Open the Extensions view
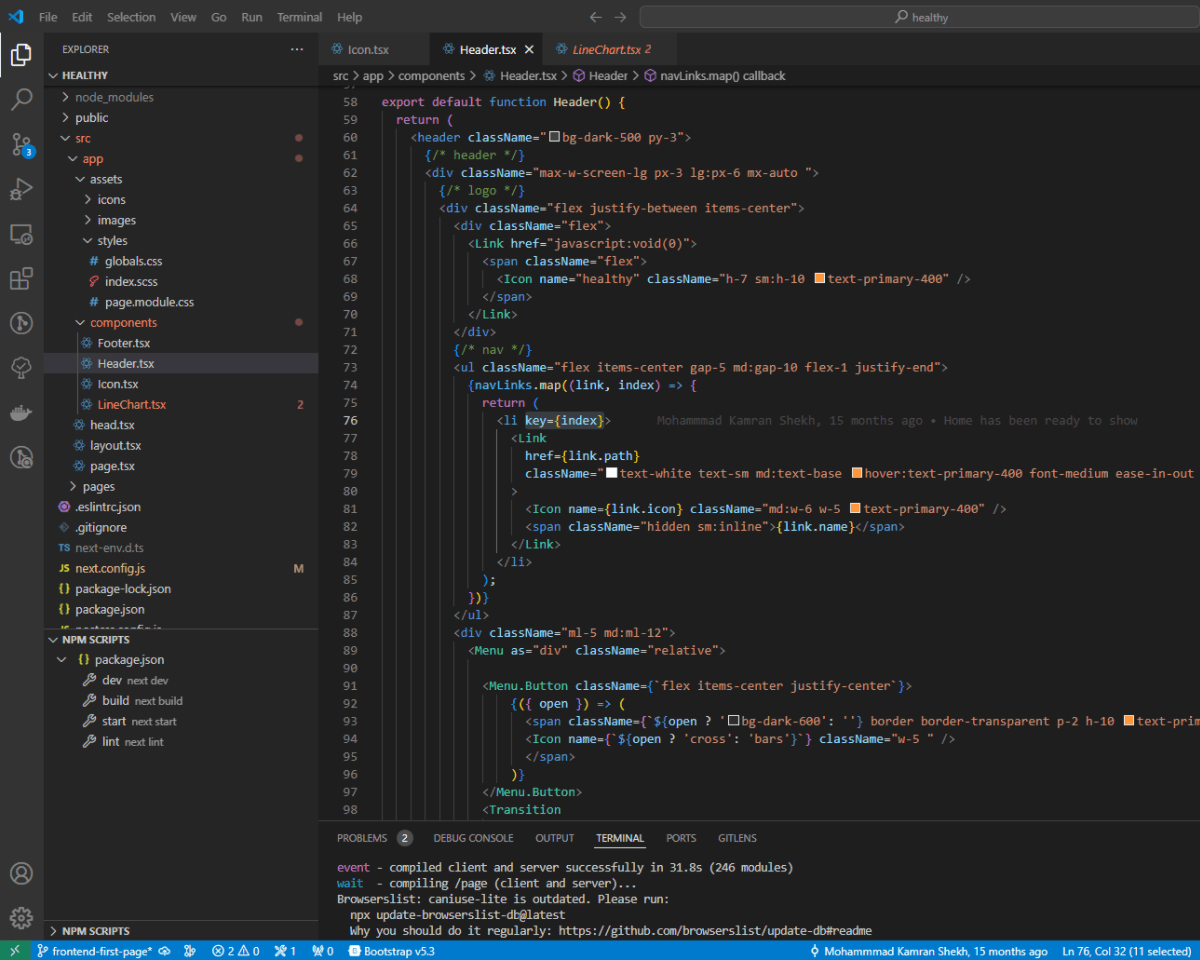This screenshot has width=1200, height=960. coord(21,279)
